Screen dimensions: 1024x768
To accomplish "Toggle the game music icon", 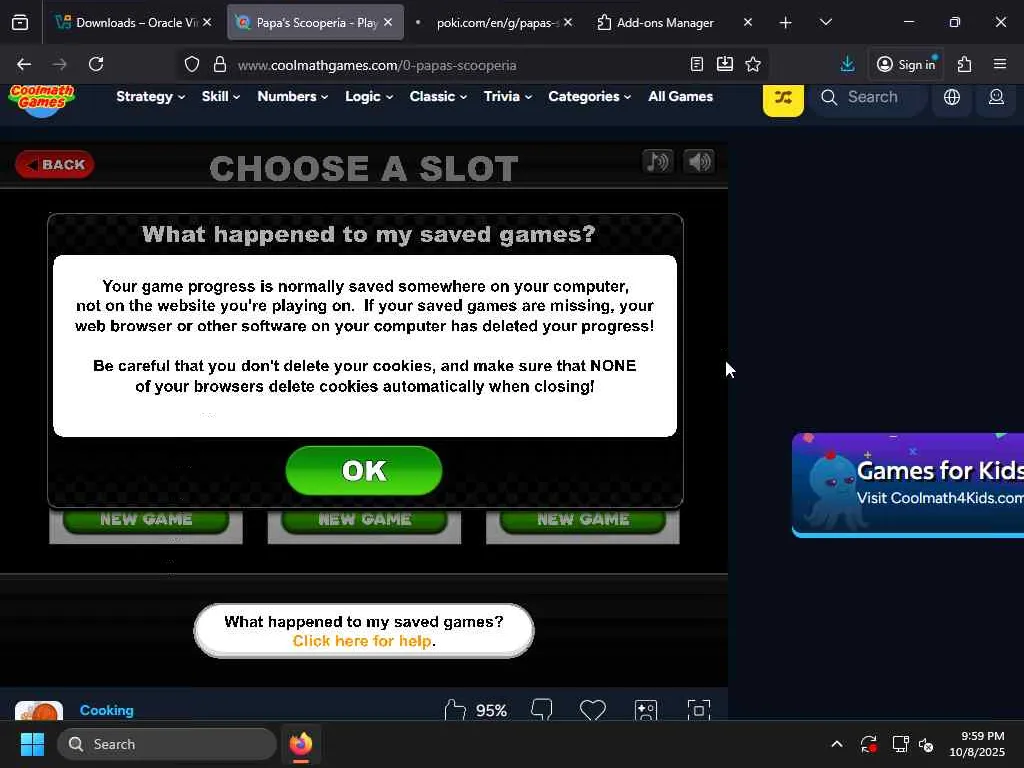I will [658, 161].
